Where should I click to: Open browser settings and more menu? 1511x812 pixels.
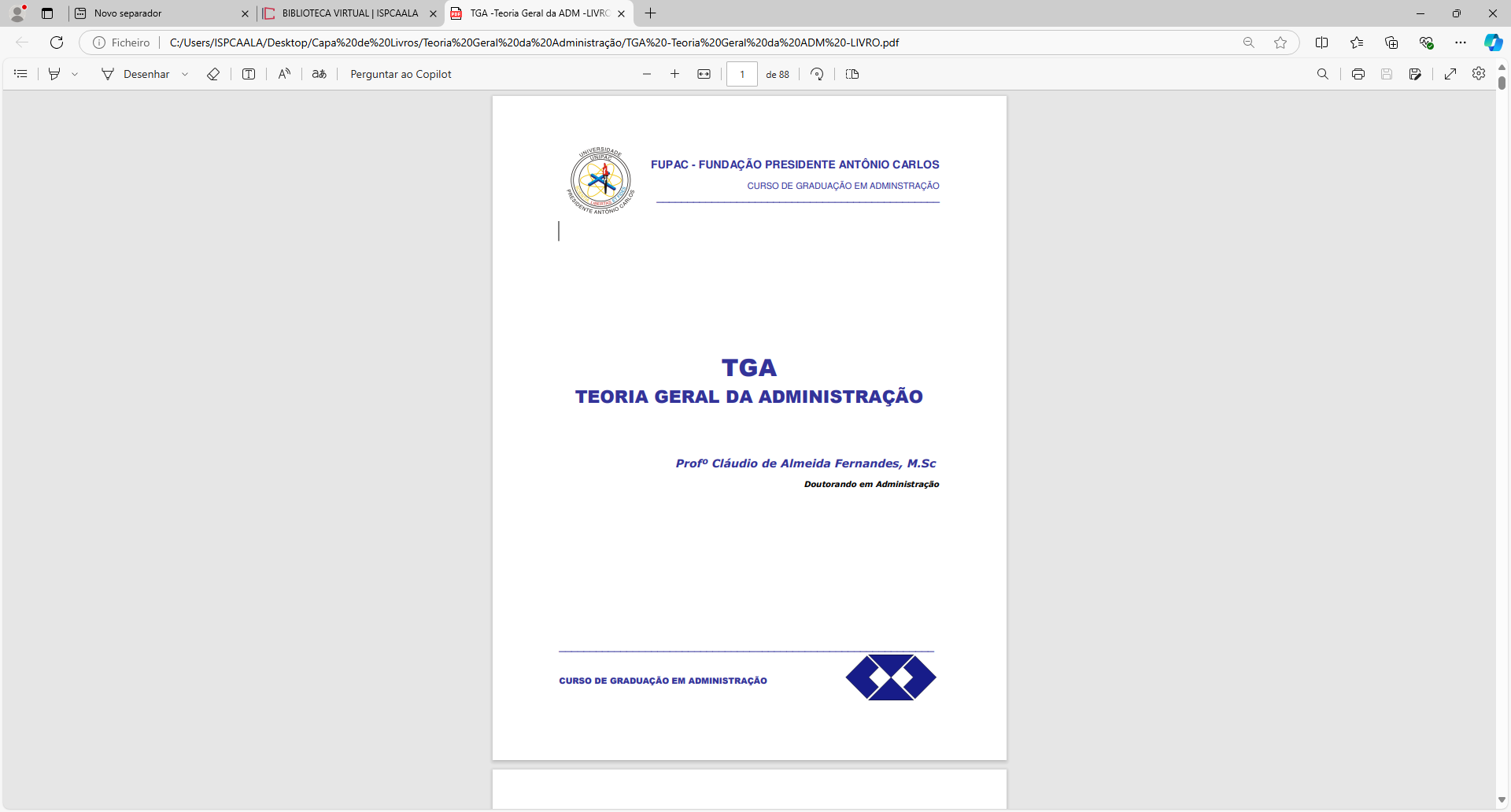pyautogui.click(x=1460, y=42)
